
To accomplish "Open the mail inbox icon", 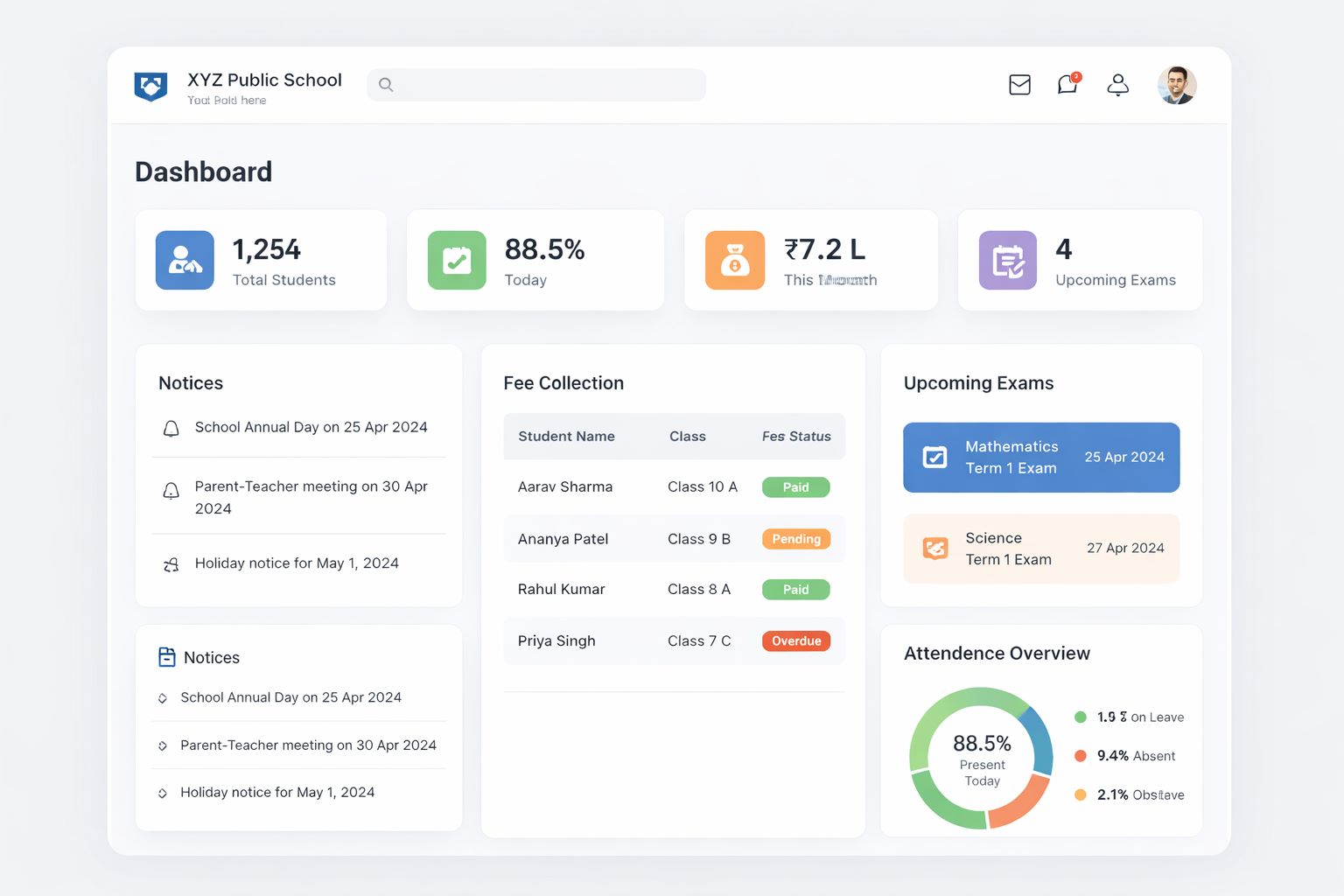I will [1019, 84].
